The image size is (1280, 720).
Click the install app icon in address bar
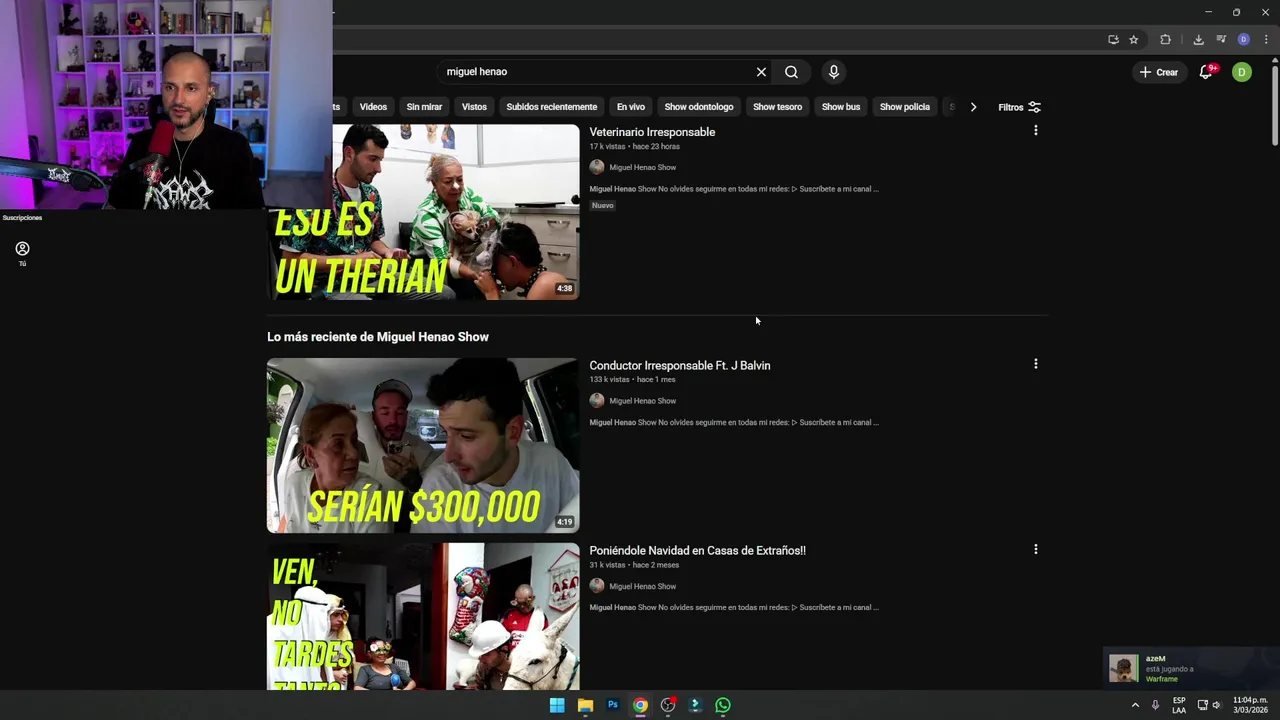[1113, 40]
